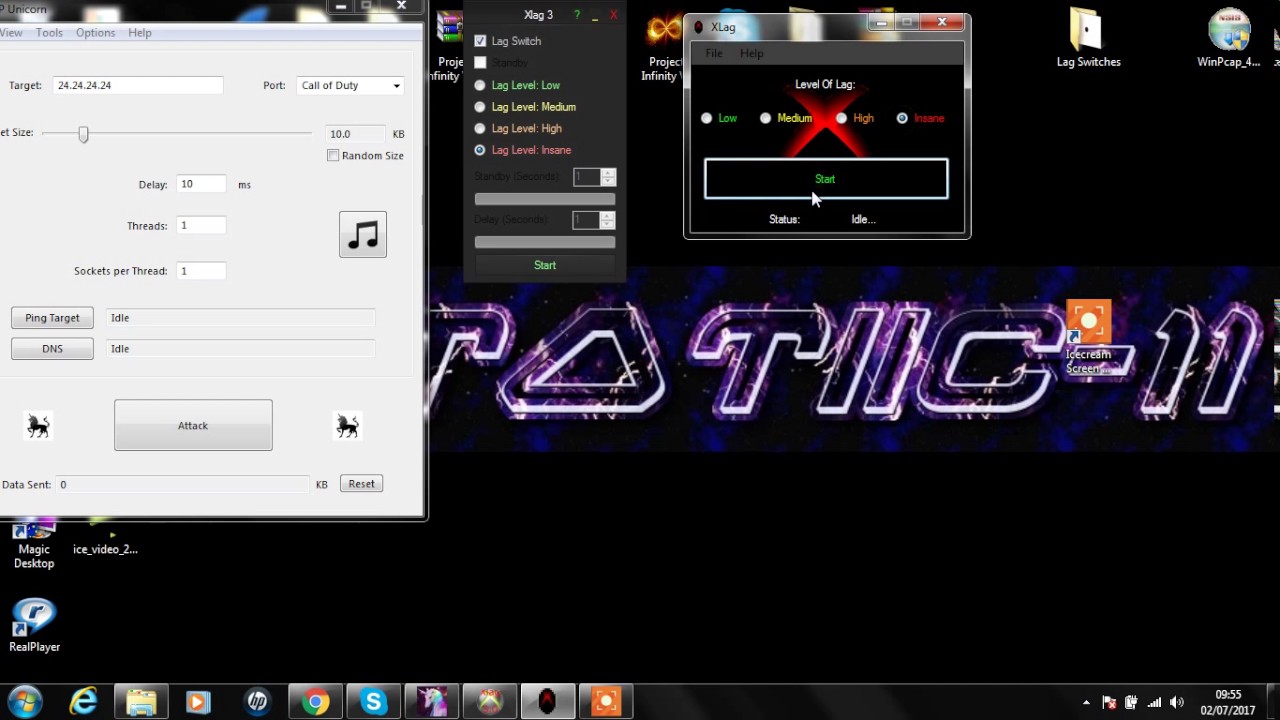Open the ice_video_2 desktop file
Image resolution: width=1280 pixels, height=720 pixels.
click(105, 540)
